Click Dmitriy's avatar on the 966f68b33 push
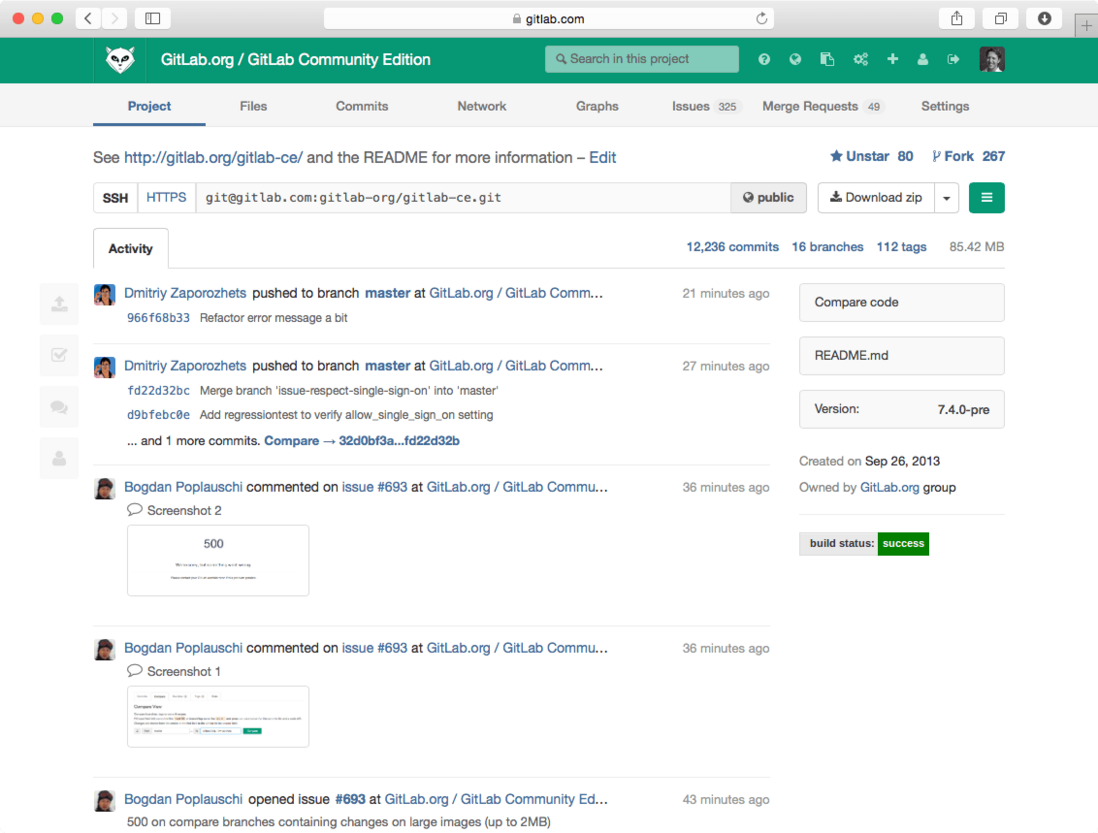Screen dimensions: 1098x833 pyautogui.click(x=104, y=295)
